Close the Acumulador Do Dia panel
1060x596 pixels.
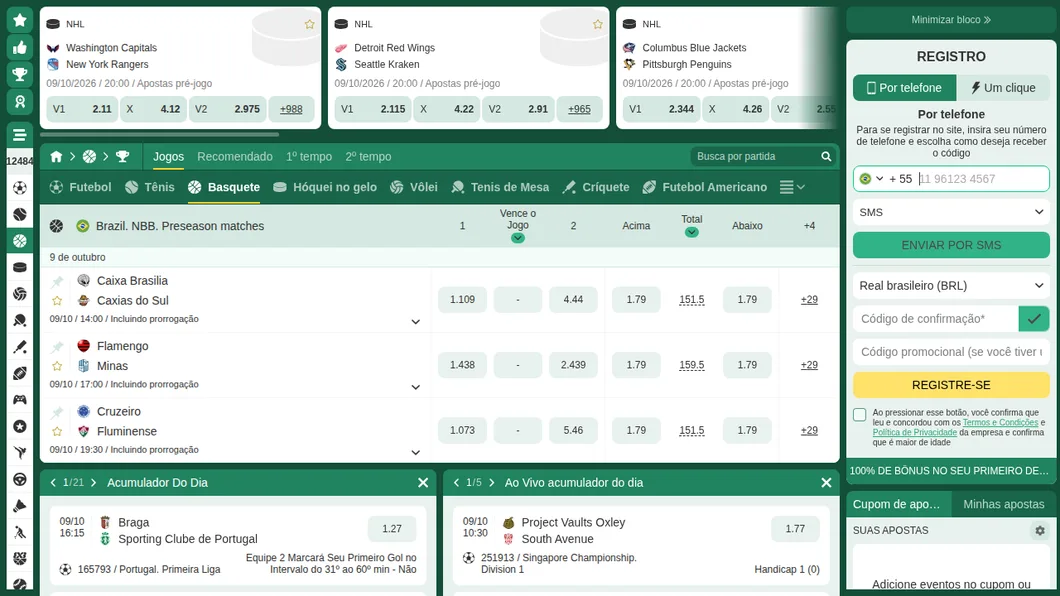pyautogui.click(x=423, y=482)
